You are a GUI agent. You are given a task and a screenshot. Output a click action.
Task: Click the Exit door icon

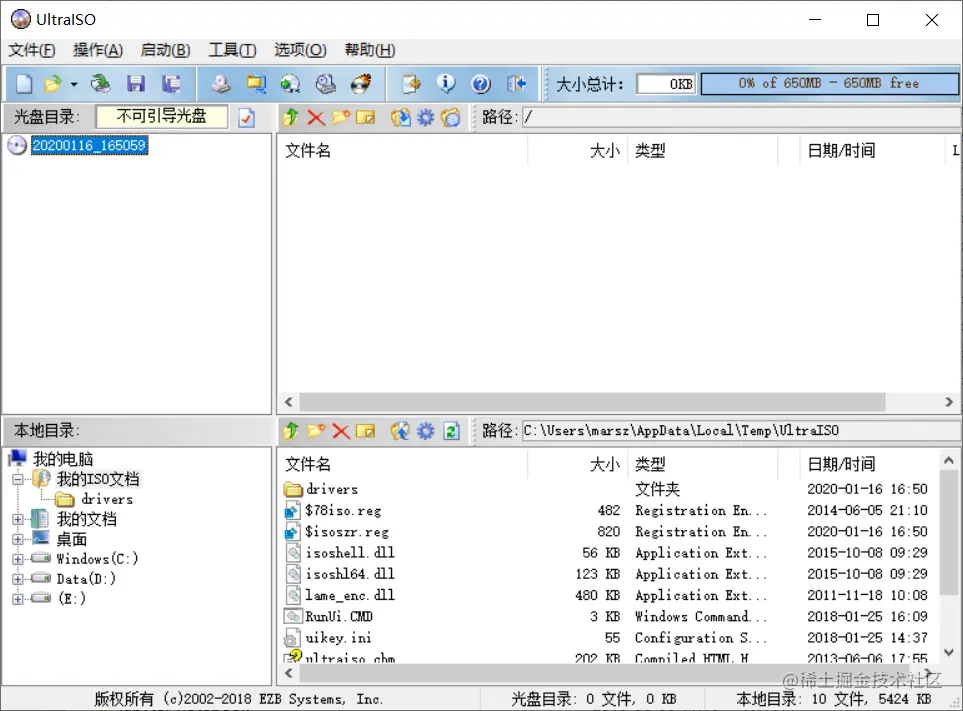coord(517,84)
